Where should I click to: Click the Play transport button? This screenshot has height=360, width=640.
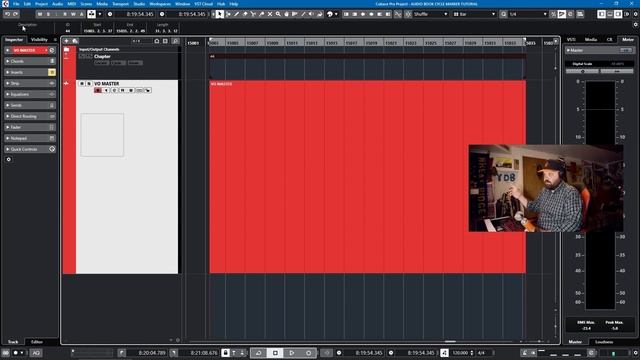coord(291,353)
